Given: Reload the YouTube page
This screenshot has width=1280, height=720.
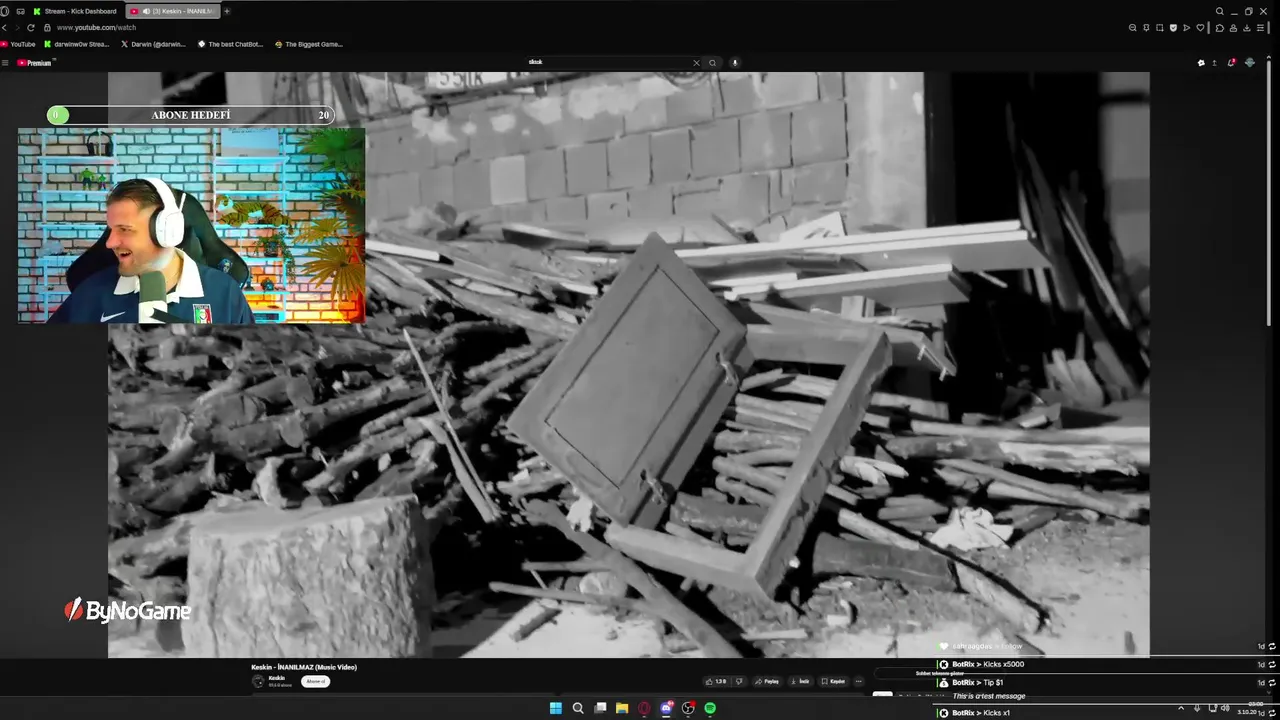Looking at the screenshot, I should pyautogui.click(x=32, y=28).
